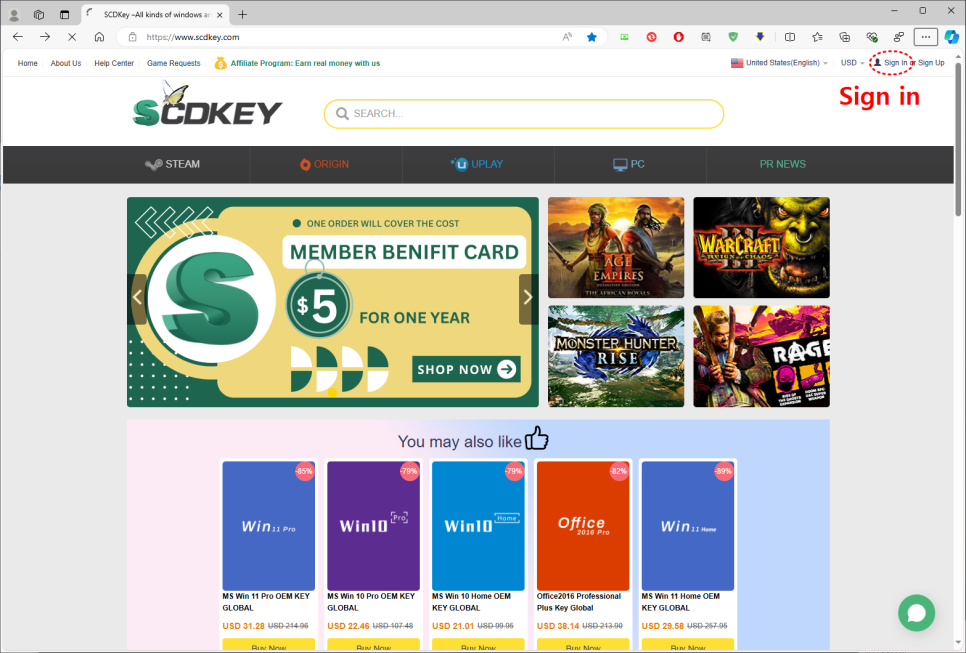
Task: Open site information lock icon in address bar
Action: (x=132, y=37)
